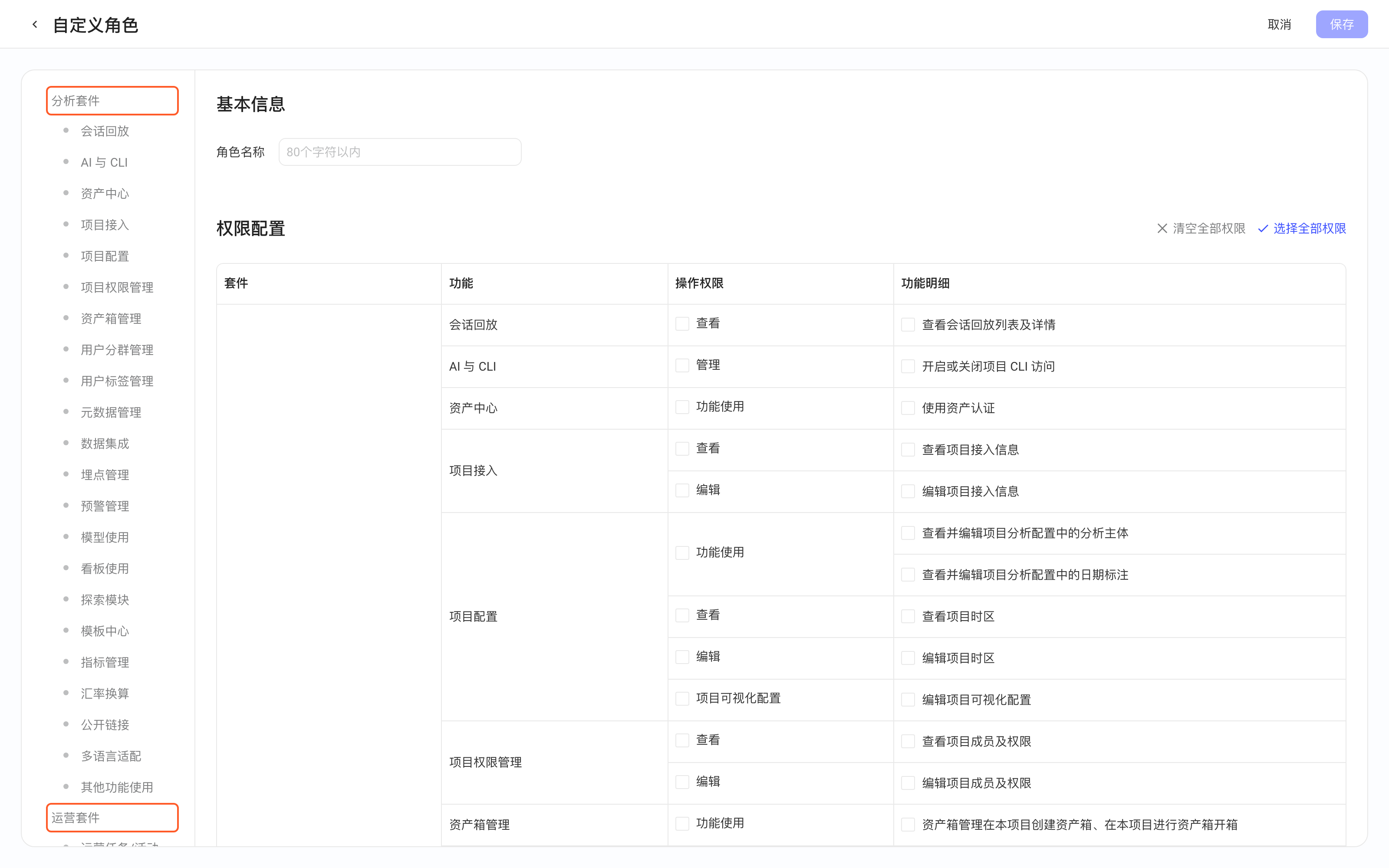The height and width of the screenshot is (868, 1389).
Task: Jump to 数据集成 in sidebar
Action: [x=105, y=444]
